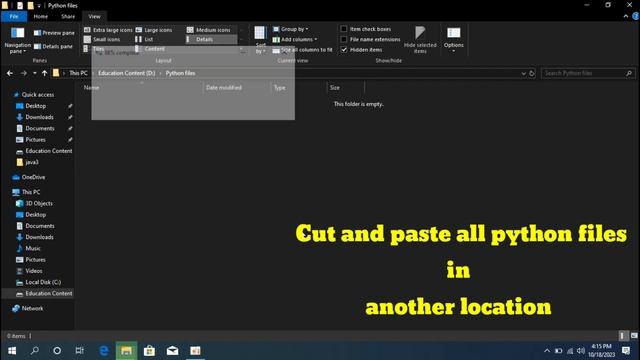Image resolution: width=640 pixels, height=360 pixels.
Task: Switch to large thumbnails status bar icon
Action: (634, 336)
